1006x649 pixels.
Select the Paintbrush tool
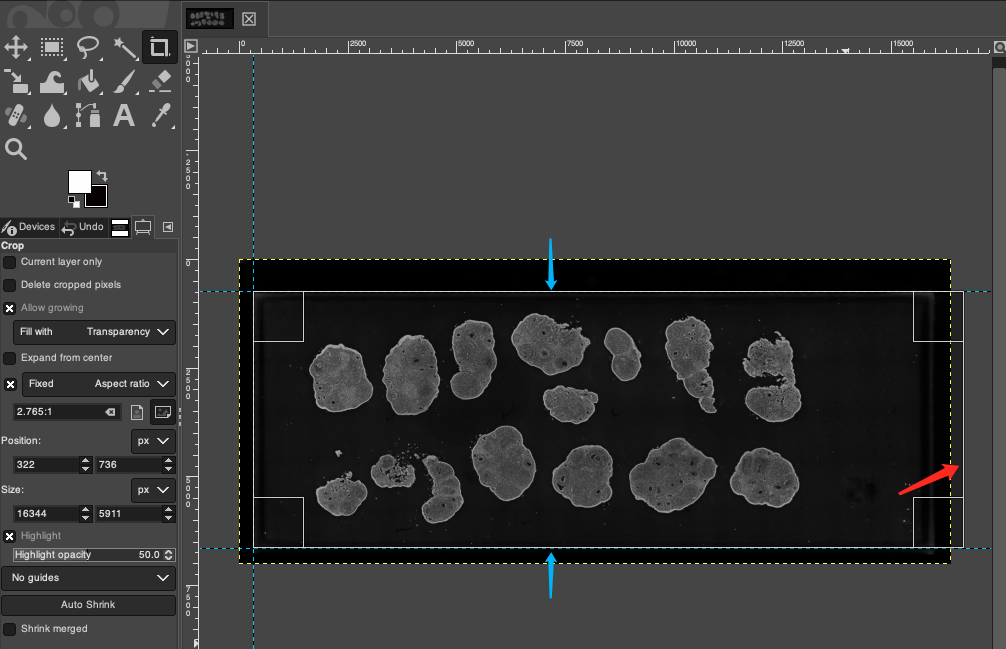coord(124,81)
